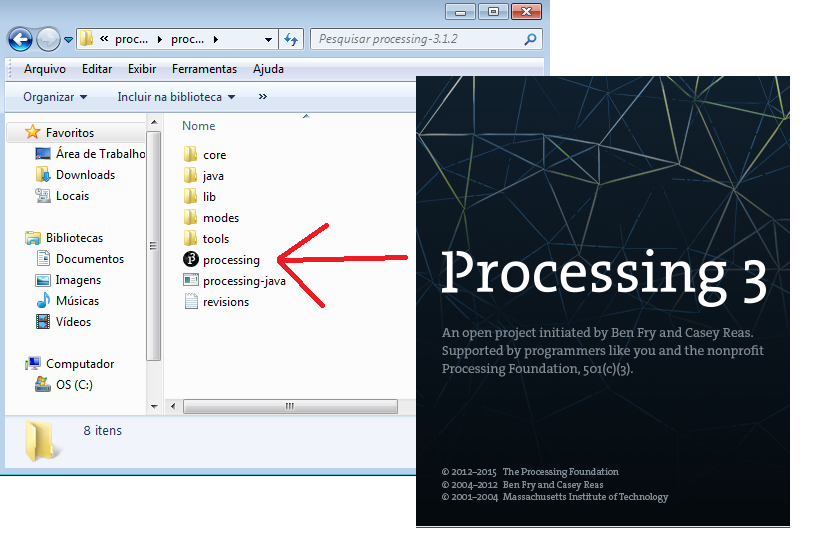Expand Incluir na biblioteca dropdown
The height and width of the screenshot is (546, 823).
tap(176, 97)
